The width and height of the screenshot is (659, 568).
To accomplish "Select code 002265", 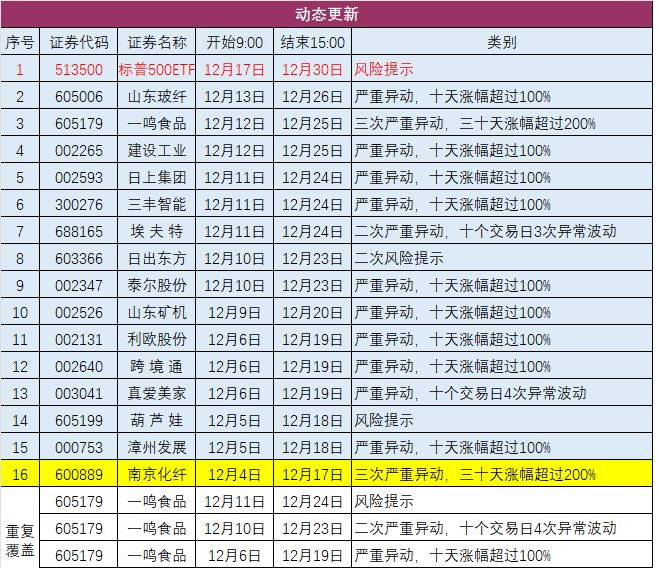I will point(79,150).
